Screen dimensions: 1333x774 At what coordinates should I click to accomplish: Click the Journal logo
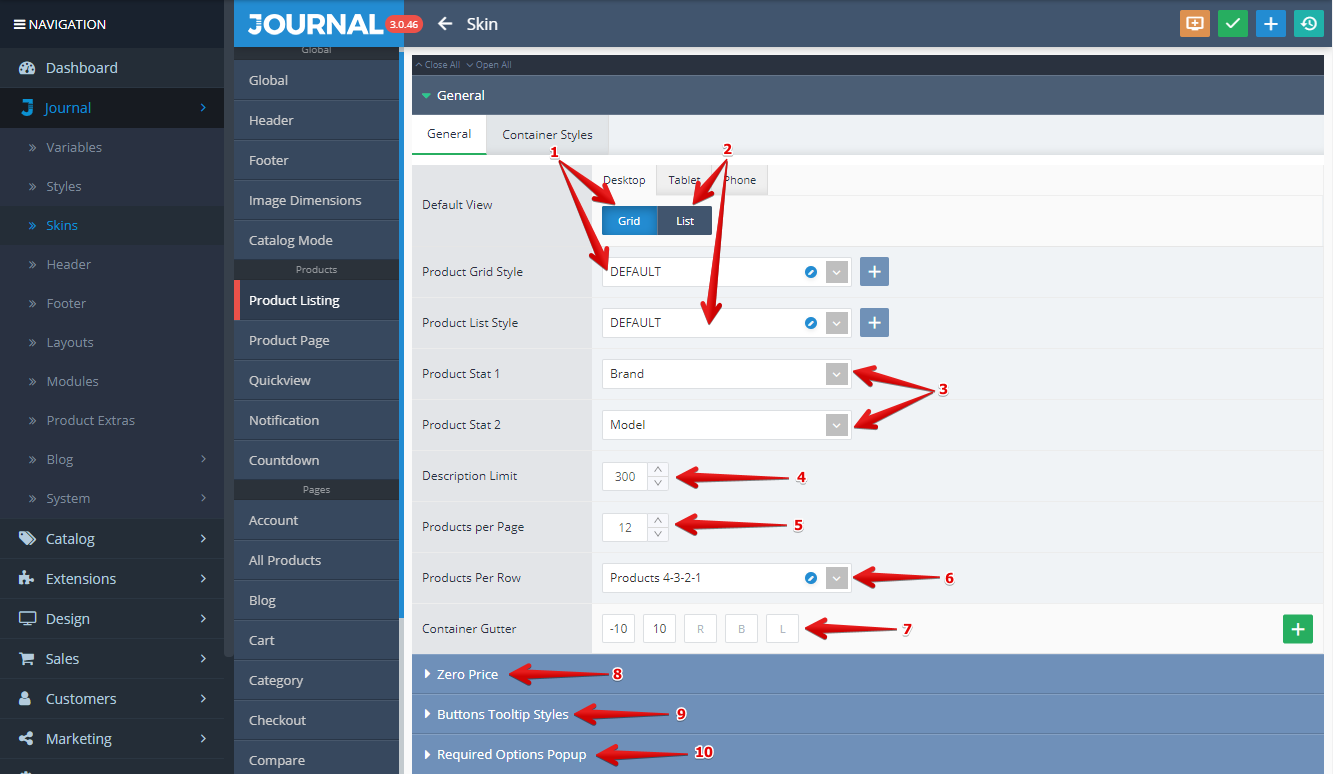315,24
